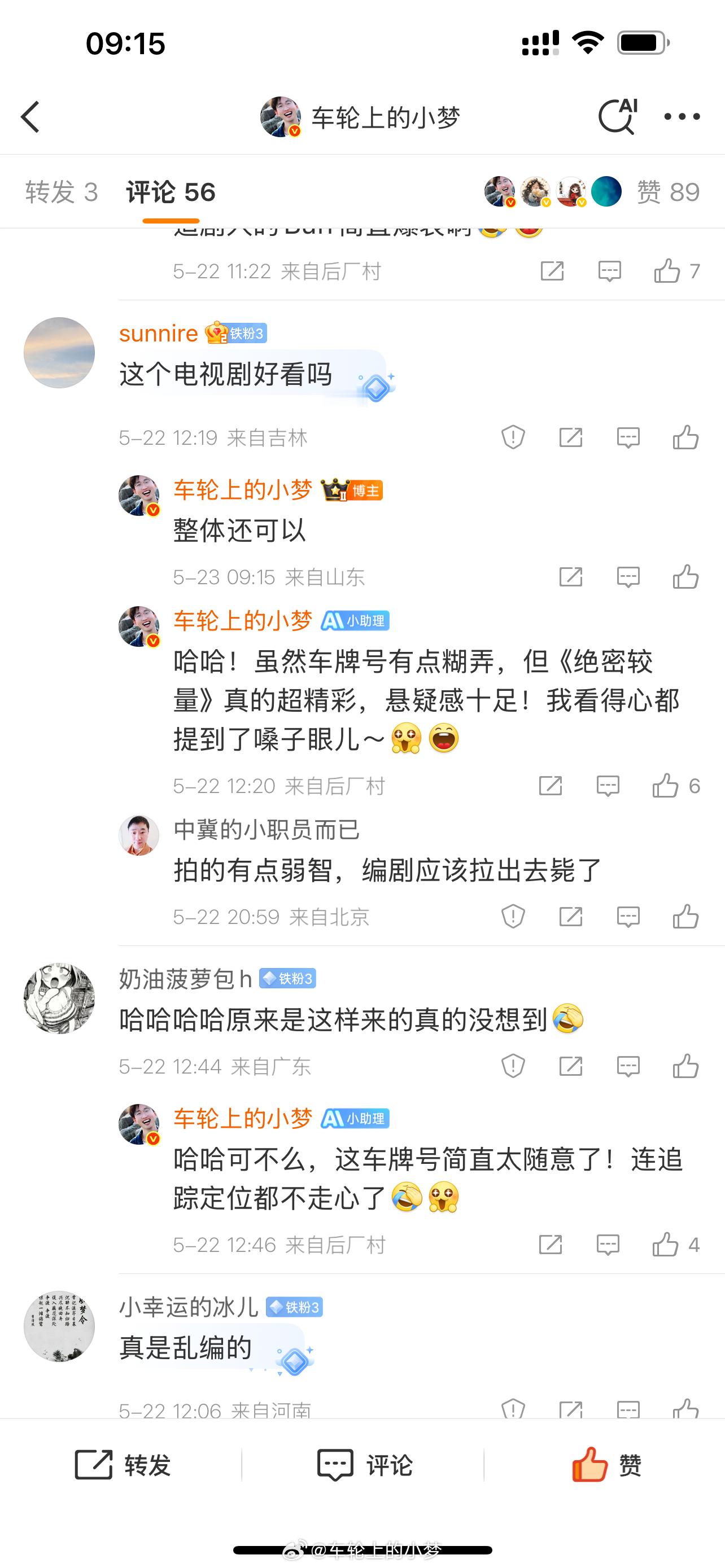View the 赞 89 likes list

pos(668,192)
